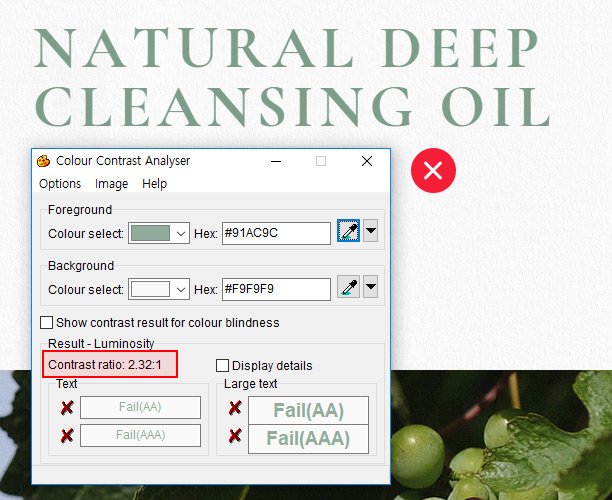This screenshot has width=612, height=500.
Task: Open the Image menu
Action: click(111, 184)
